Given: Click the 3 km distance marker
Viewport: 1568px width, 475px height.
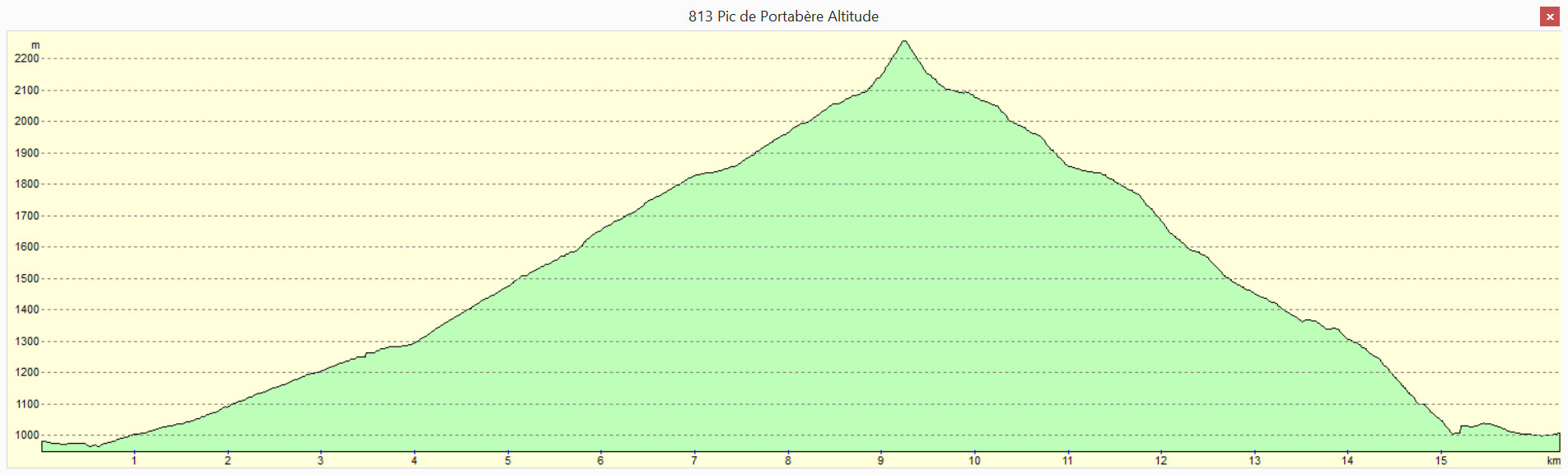Looking at the screenshot, I should [321, 461].
